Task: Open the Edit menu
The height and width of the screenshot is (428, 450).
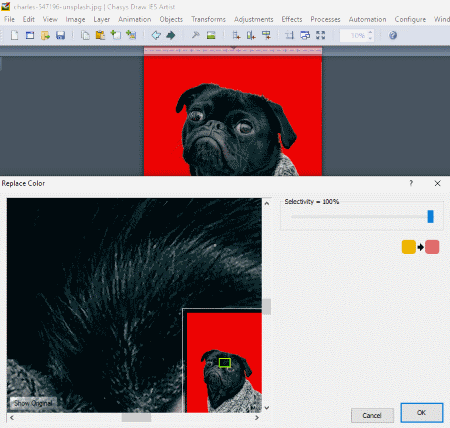Action: [x=29, y=19]
